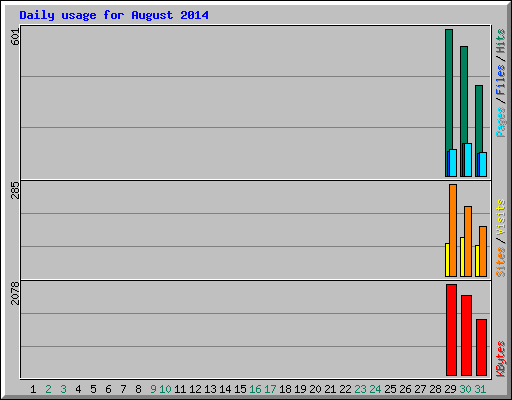The width and height of the screenshot is (512, 400).
Task: Click day 4 on the x-axis
Action: pos(78,389)
